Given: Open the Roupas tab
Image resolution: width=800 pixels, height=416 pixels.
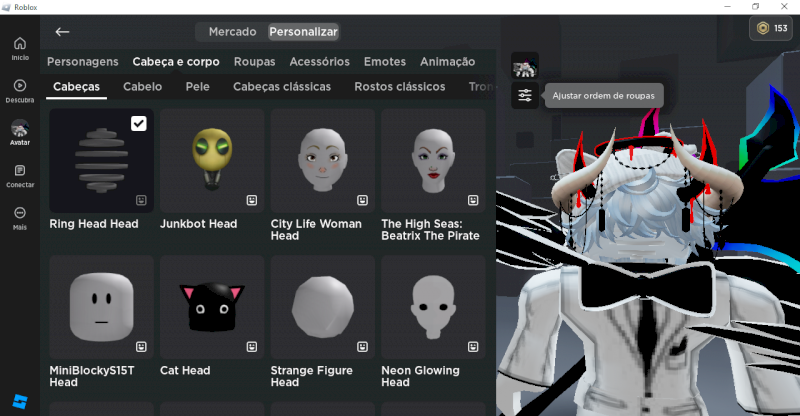Looking at the screenshot, I should [255, 62].
